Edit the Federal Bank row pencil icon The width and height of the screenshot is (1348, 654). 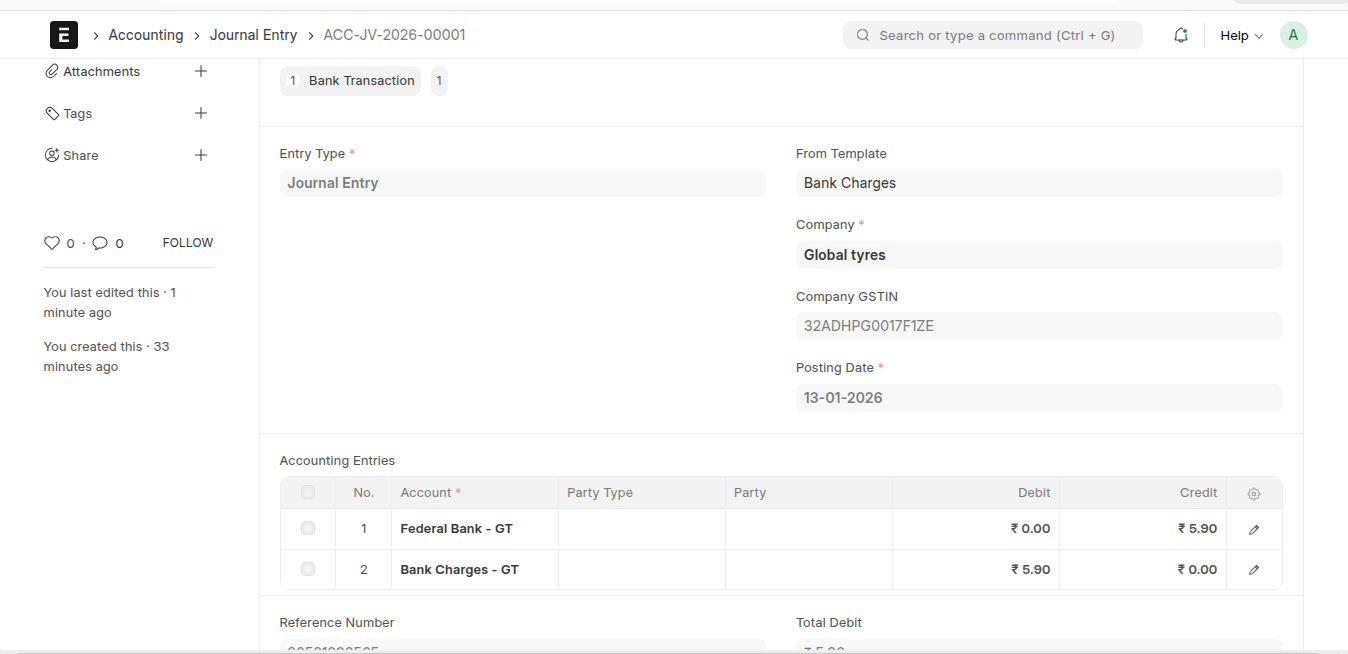pyautogui.click(x=1254, y=529)
